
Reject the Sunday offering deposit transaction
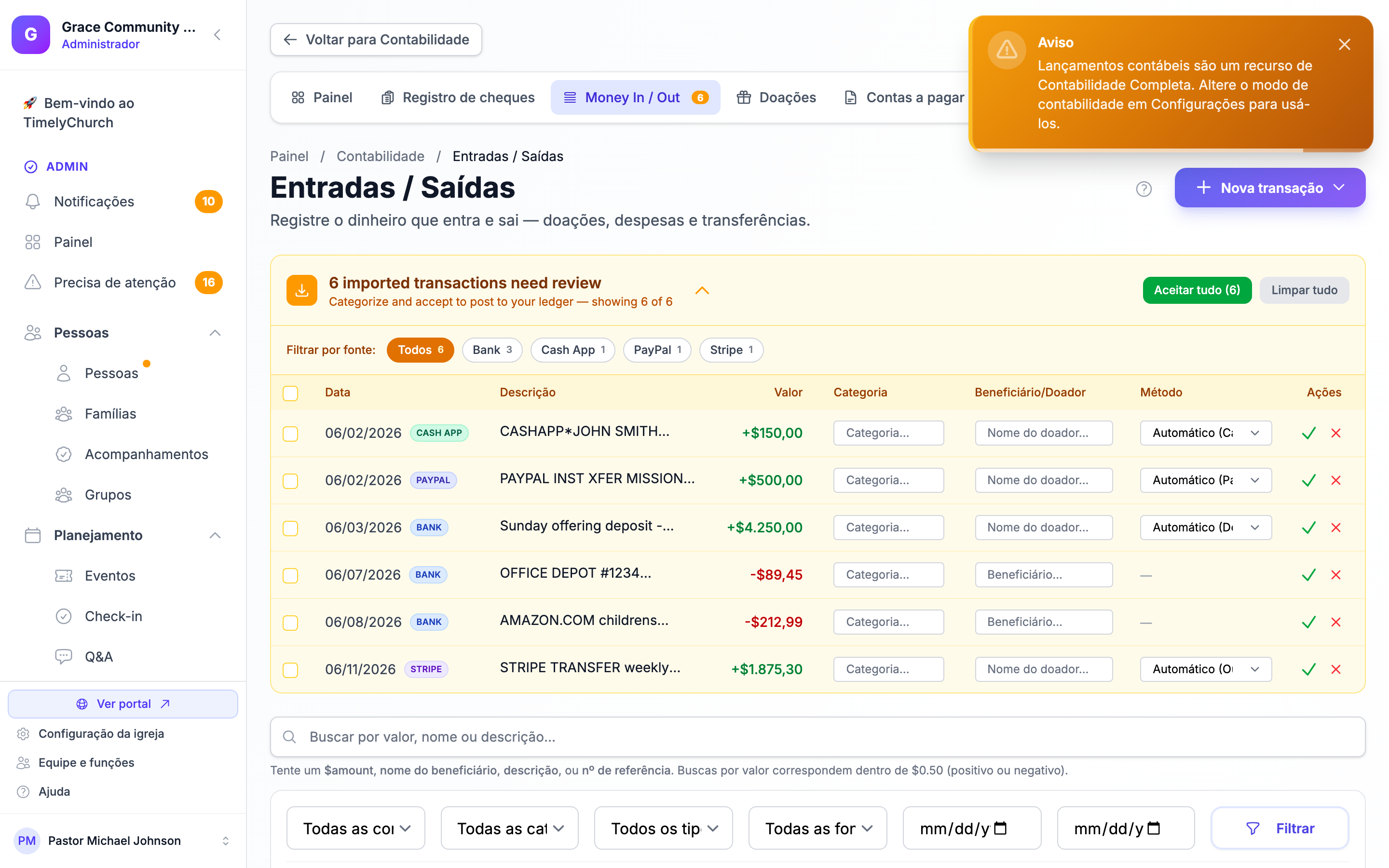pos(1335,528)
